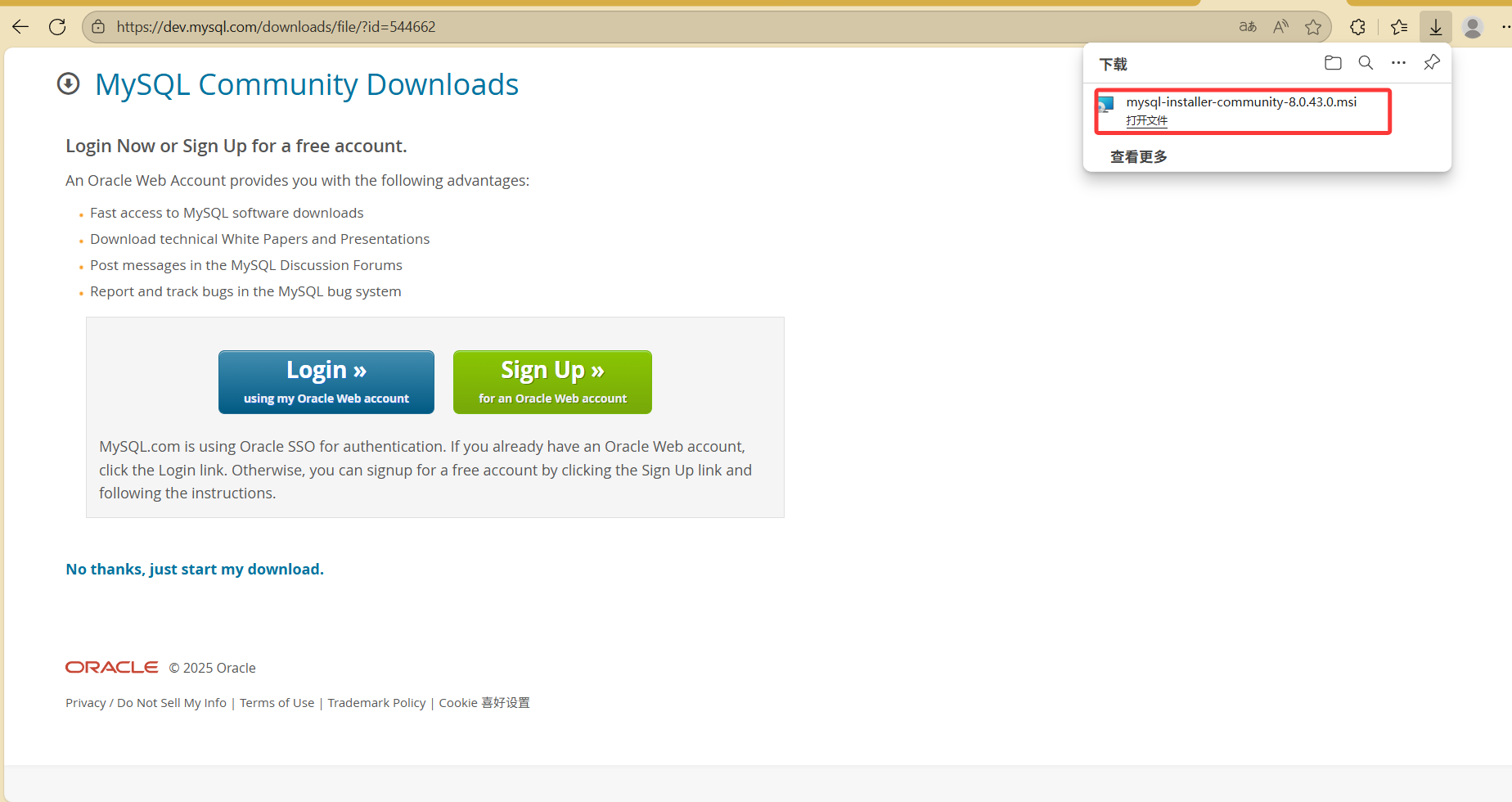Click the download circle icon by heading

69,84
